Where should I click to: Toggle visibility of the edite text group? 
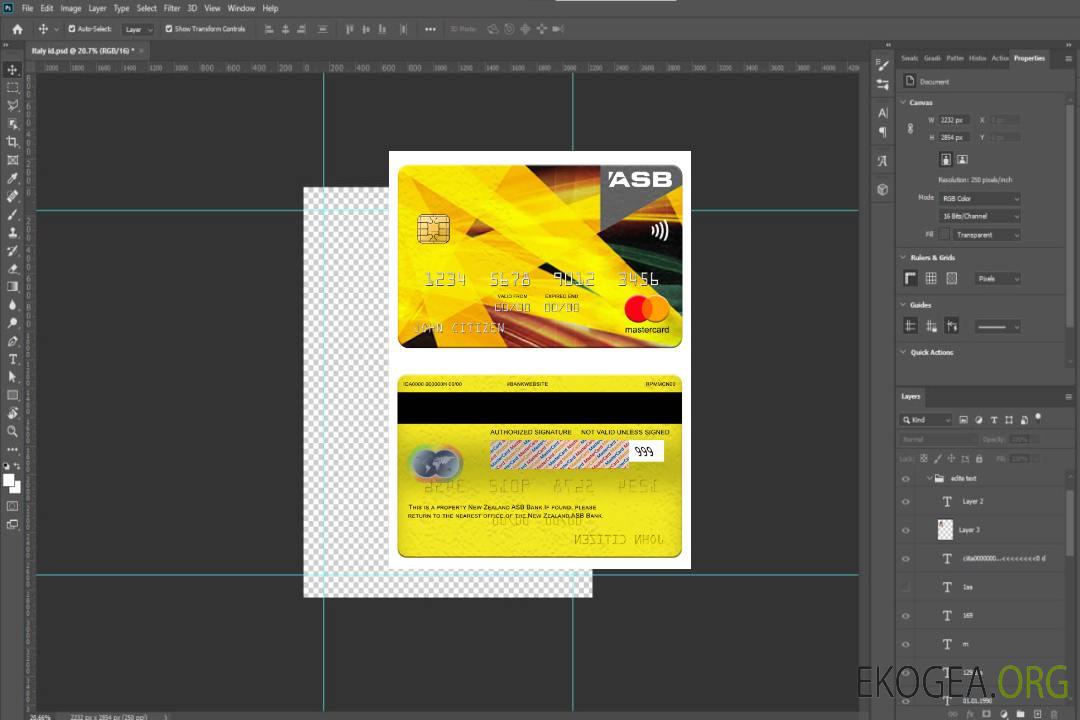click(906, 479)
